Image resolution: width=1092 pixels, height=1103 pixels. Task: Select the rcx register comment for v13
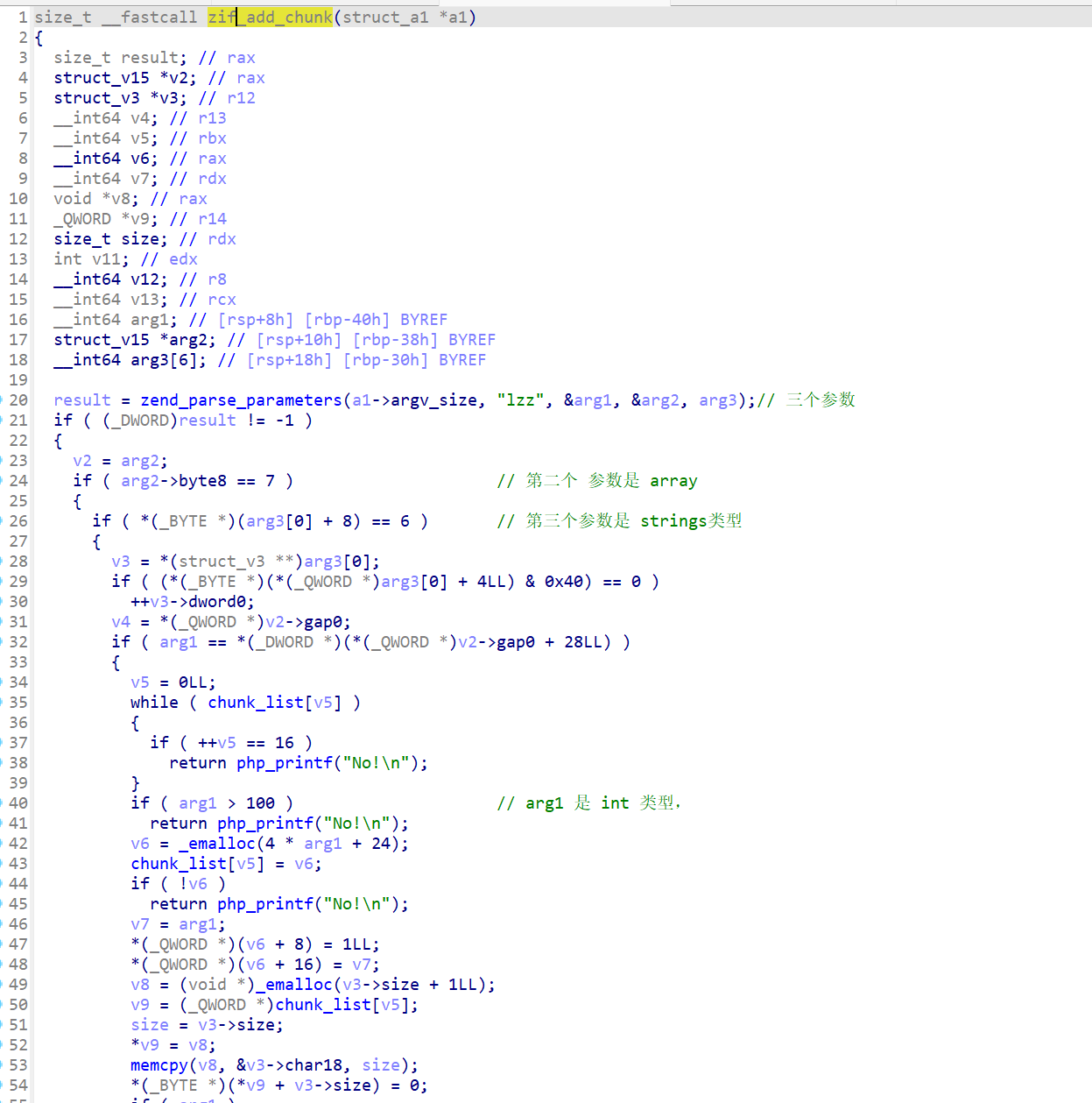222,299
